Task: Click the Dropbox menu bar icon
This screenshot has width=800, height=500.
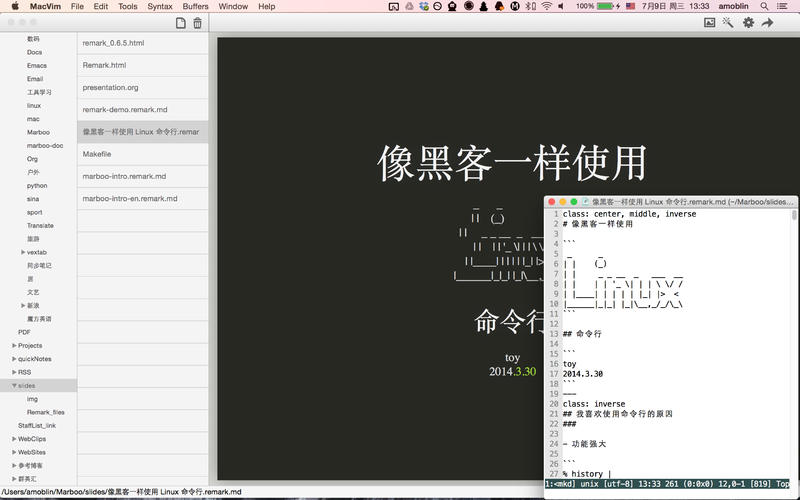Action: (423, 6)
